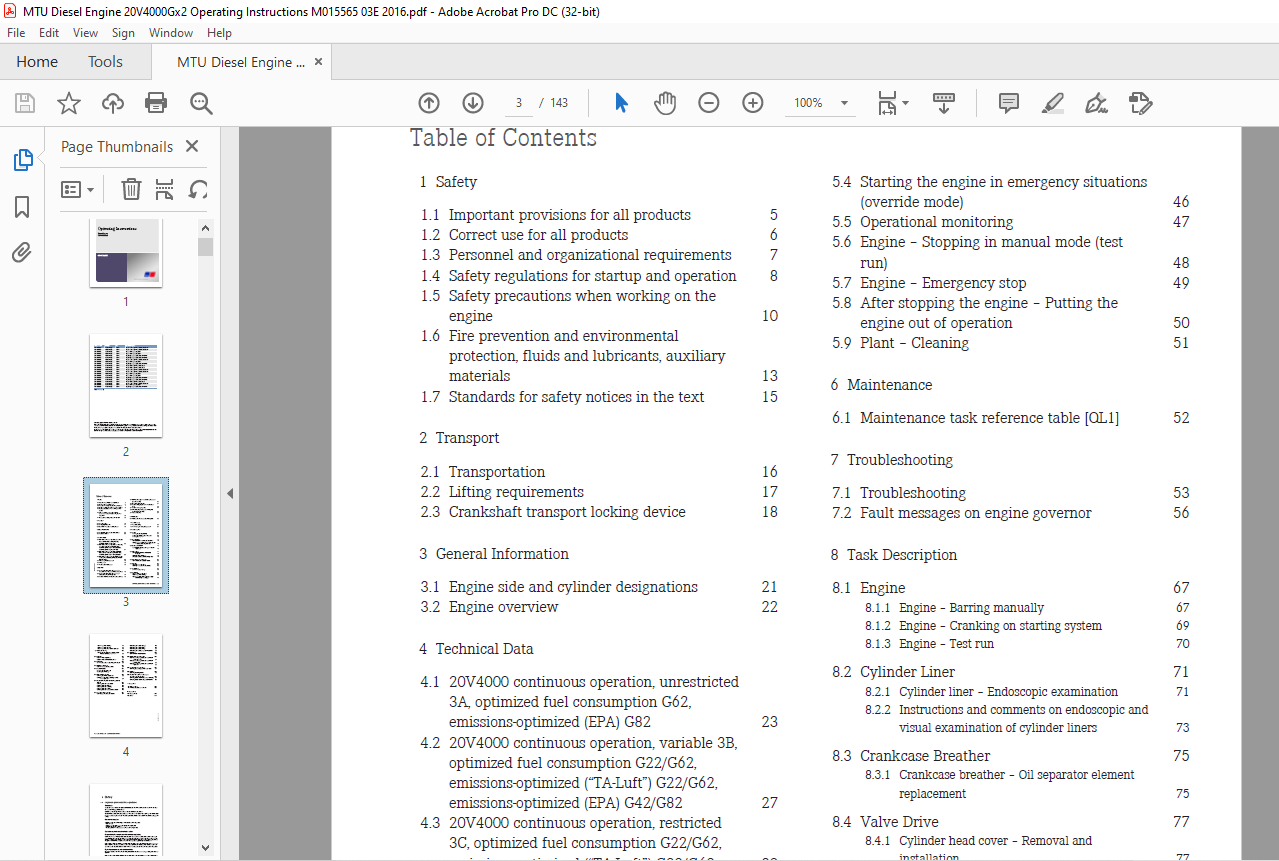
Task: Click 'Table of Contents' heading text
Action: (503, 138)
